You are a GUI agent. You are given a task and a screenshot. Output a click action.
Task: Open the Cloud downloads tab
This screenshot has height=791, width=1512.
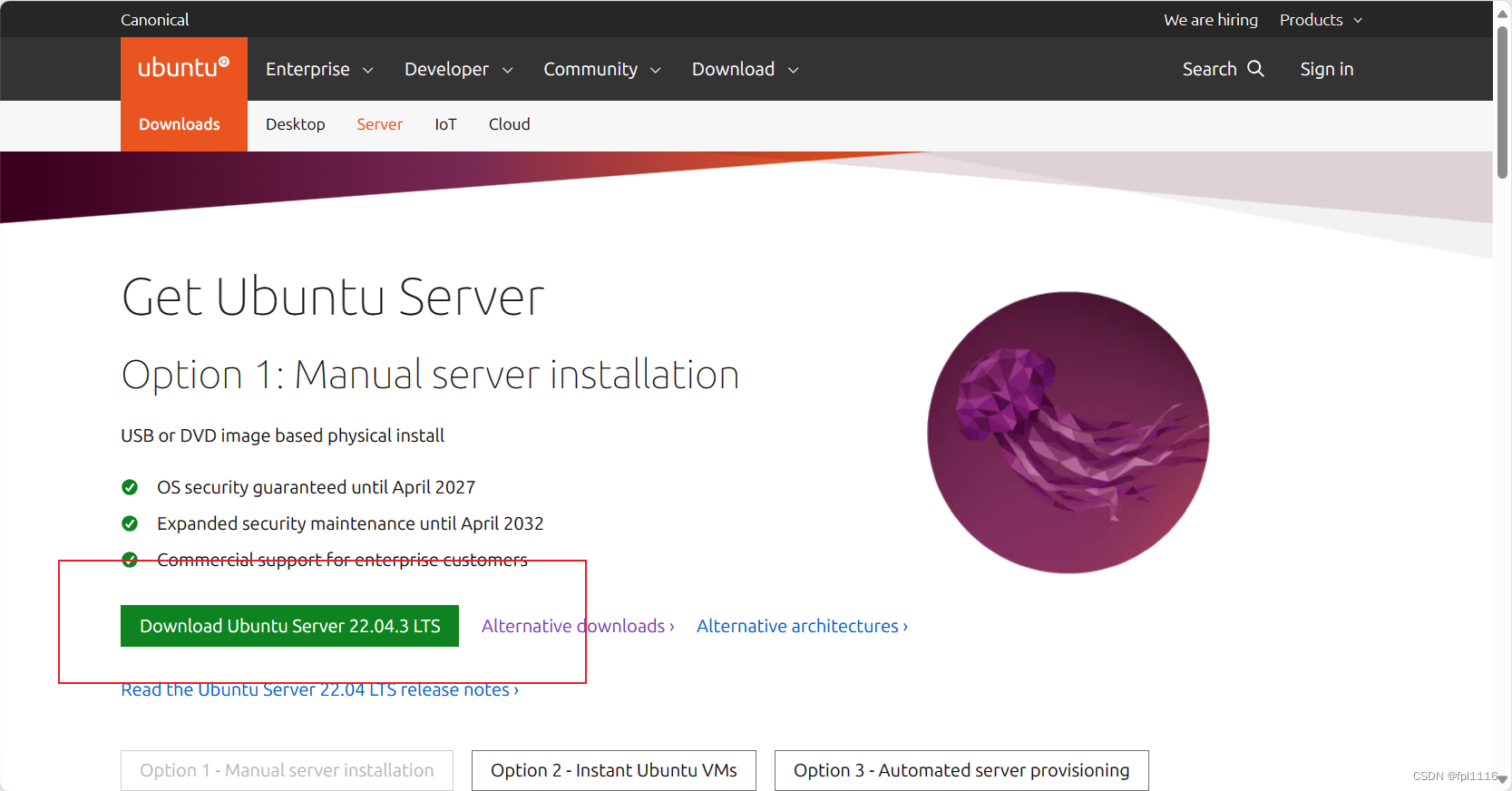click(509, 124)
